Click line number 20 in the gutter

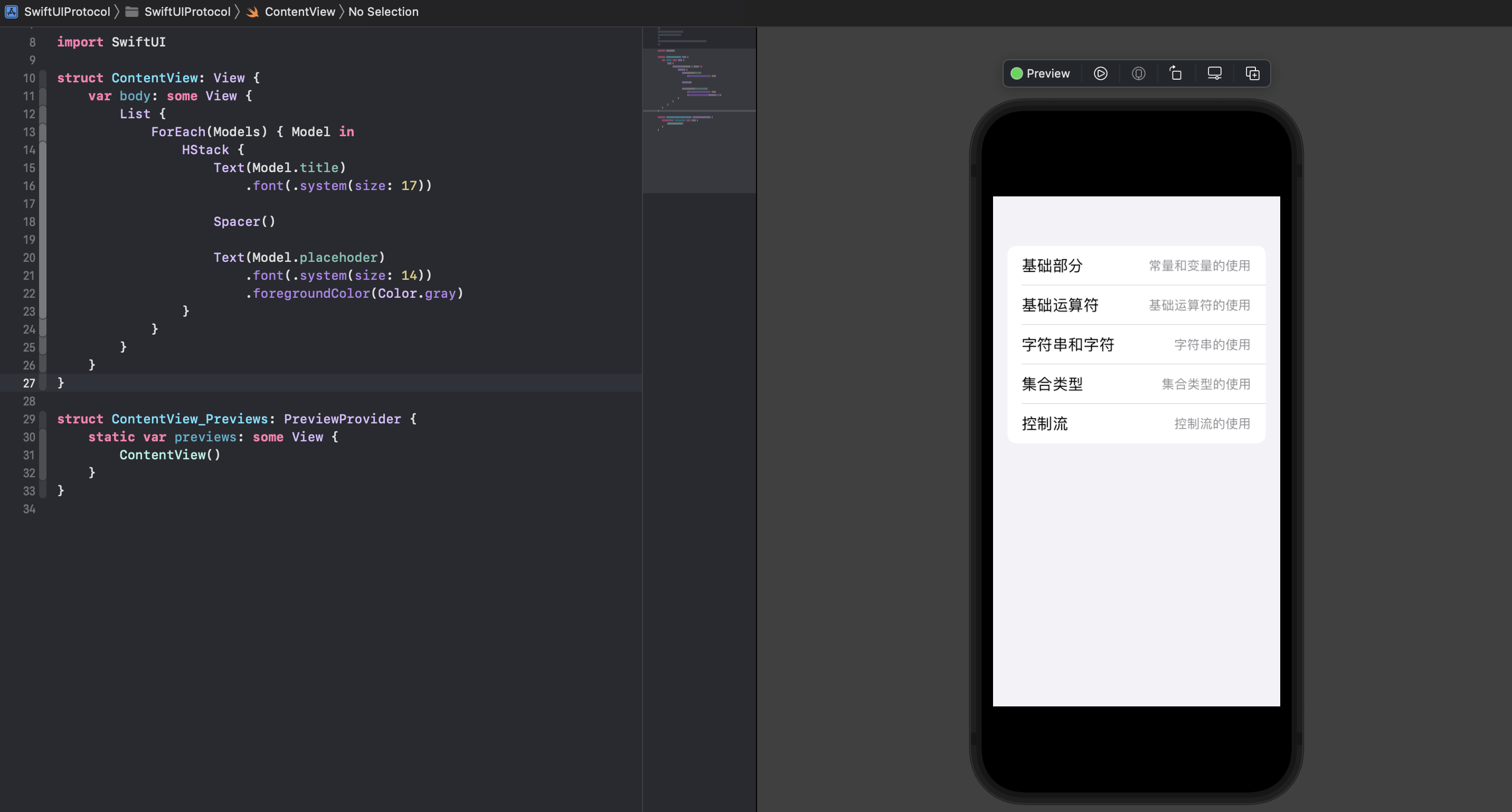click(x=29, y=258)
